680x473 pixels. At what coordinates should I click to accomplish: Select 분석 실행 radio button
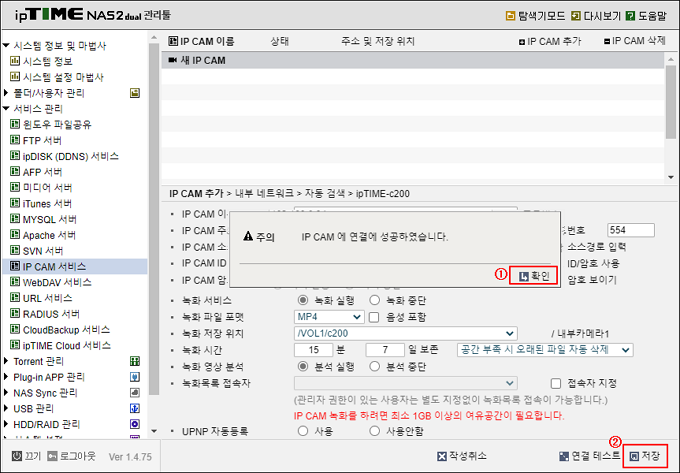303,367
